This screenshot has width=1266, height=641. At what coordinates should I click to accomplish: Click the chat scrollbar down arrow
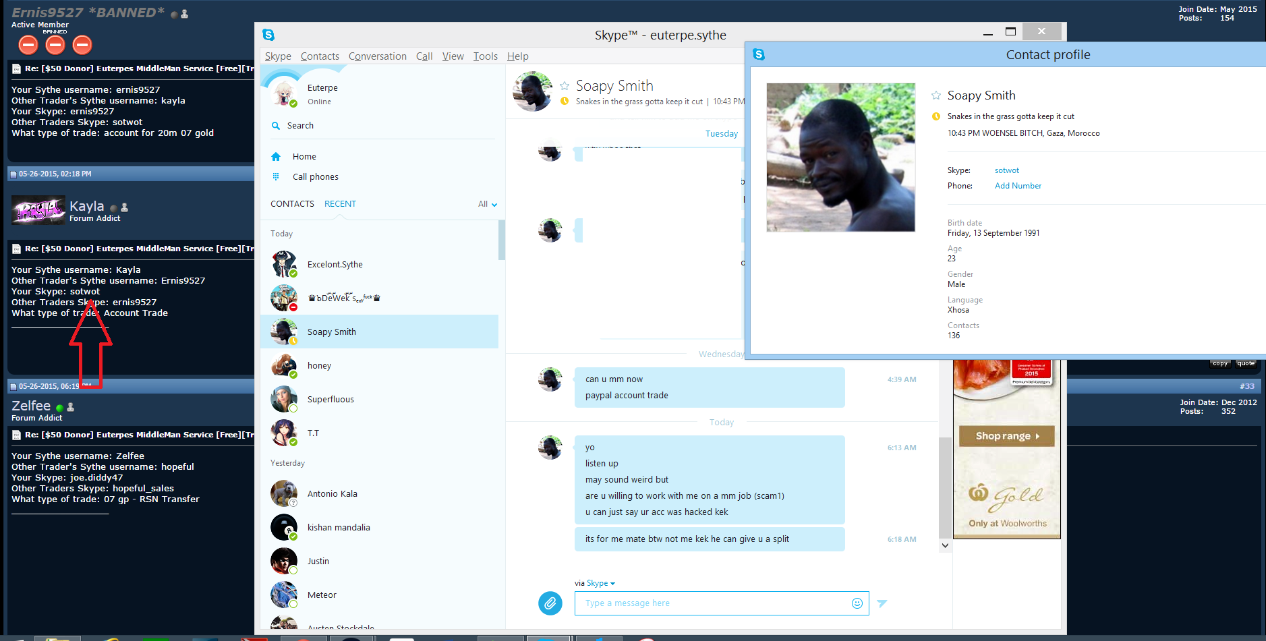pos(945,546)
